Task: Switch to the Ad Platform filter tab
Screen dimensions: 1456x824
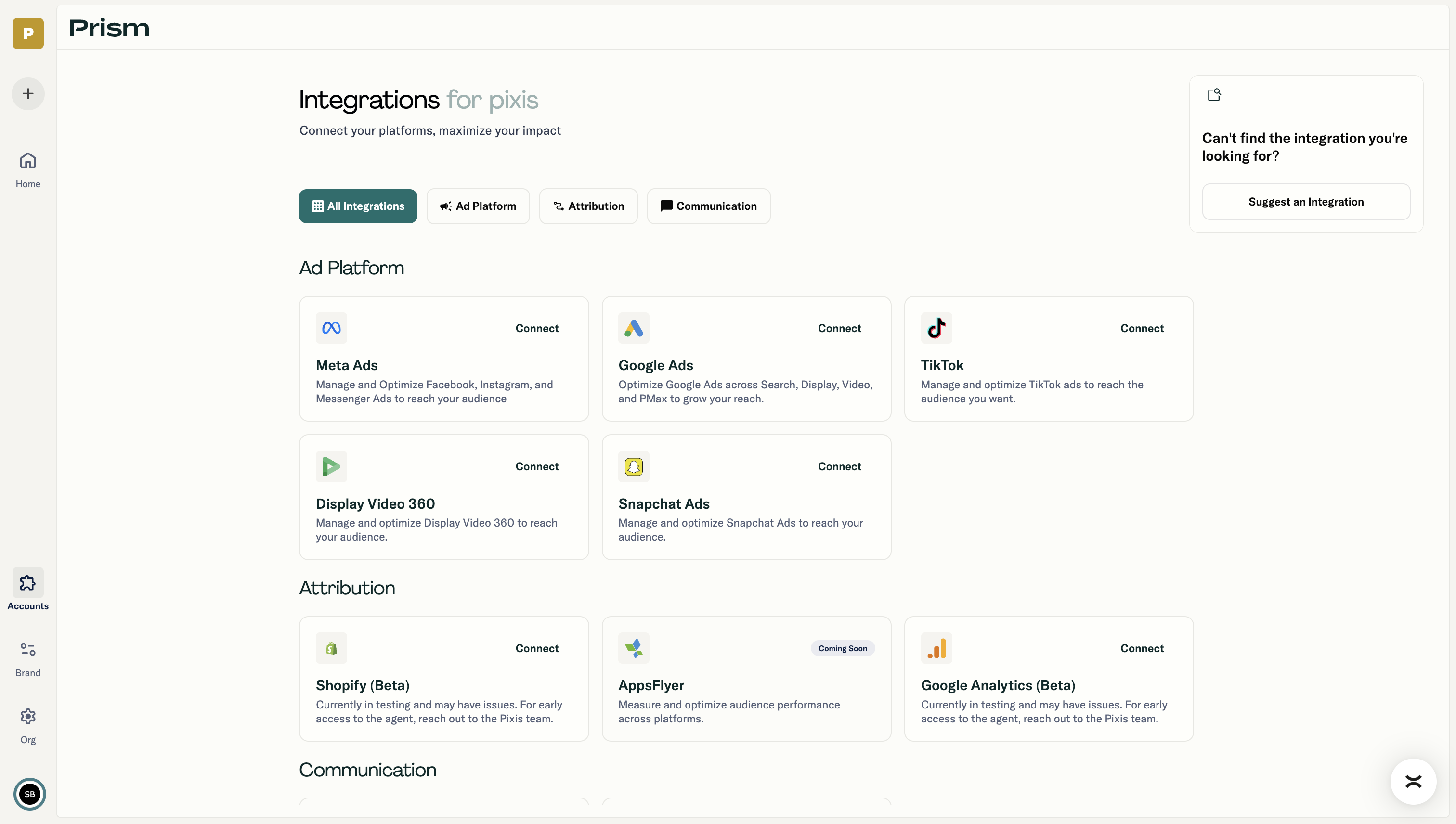Action: tap(478, 206)
